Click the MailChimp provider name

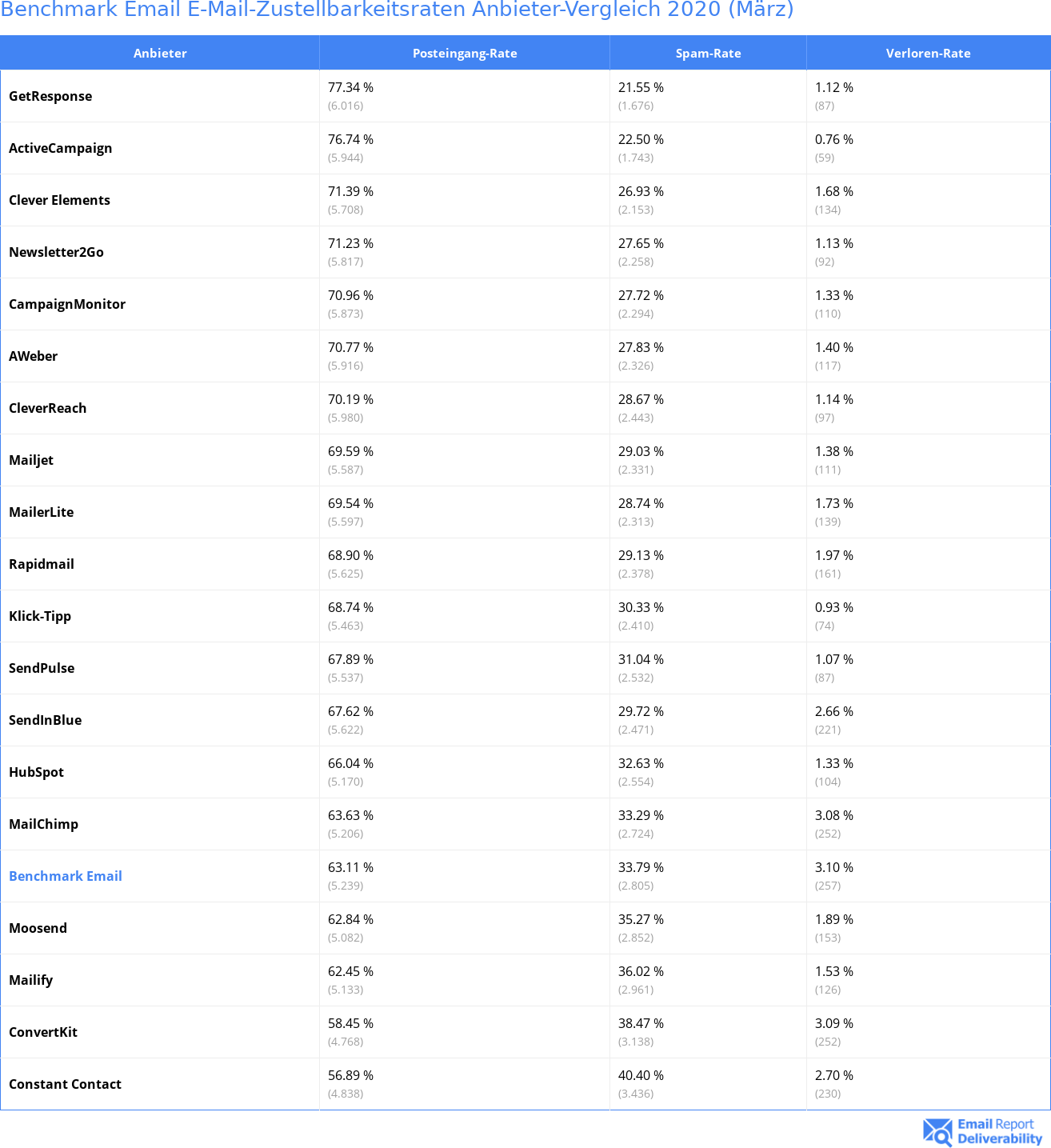pyautogui.click(x=43, y=824)
